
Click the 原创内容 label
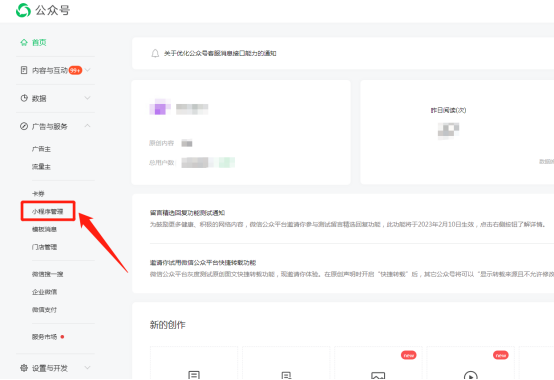pos(161,143)
